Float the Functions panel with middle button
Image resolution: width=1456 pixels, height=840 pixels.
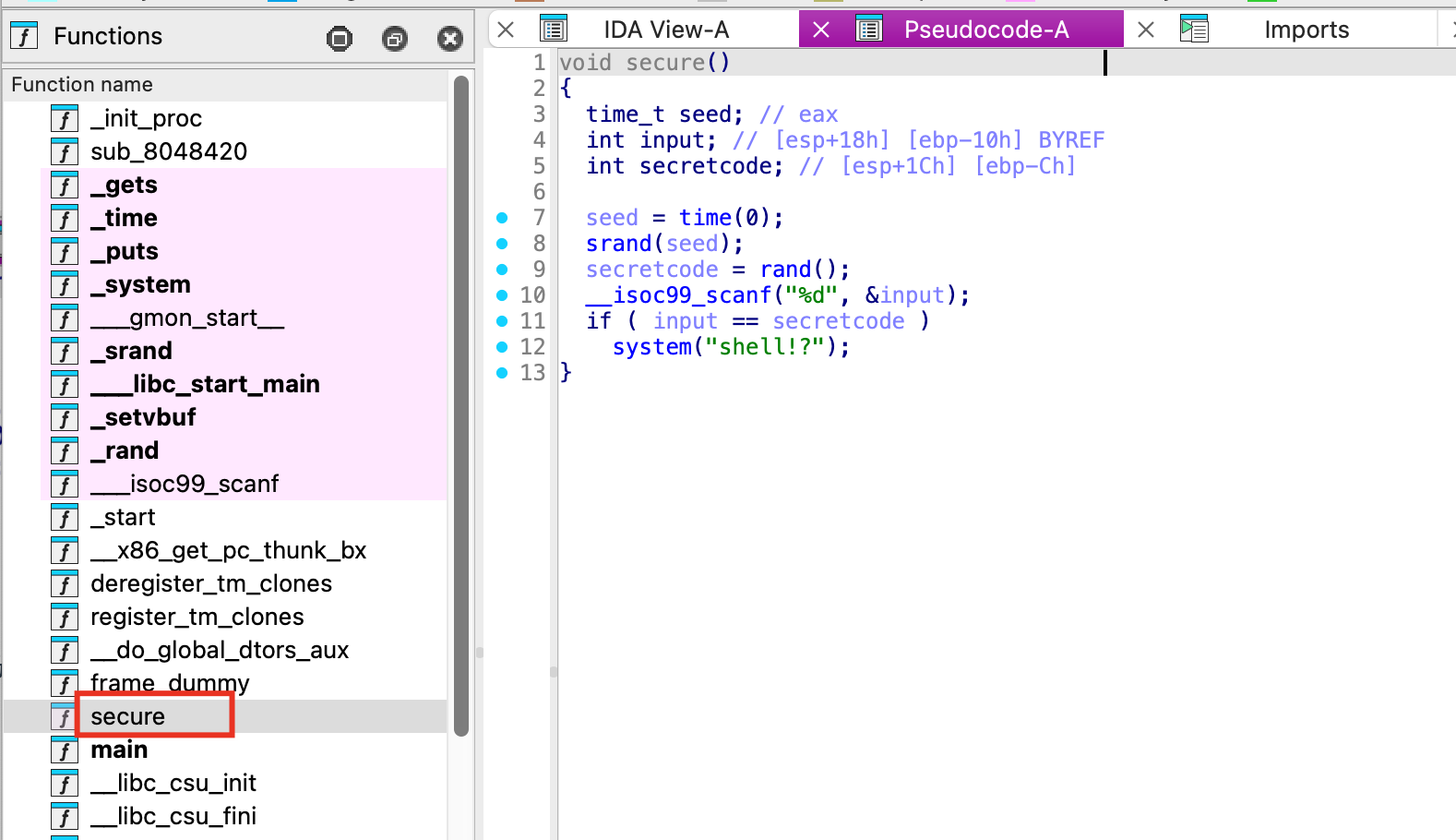click(x=395, y=38)
